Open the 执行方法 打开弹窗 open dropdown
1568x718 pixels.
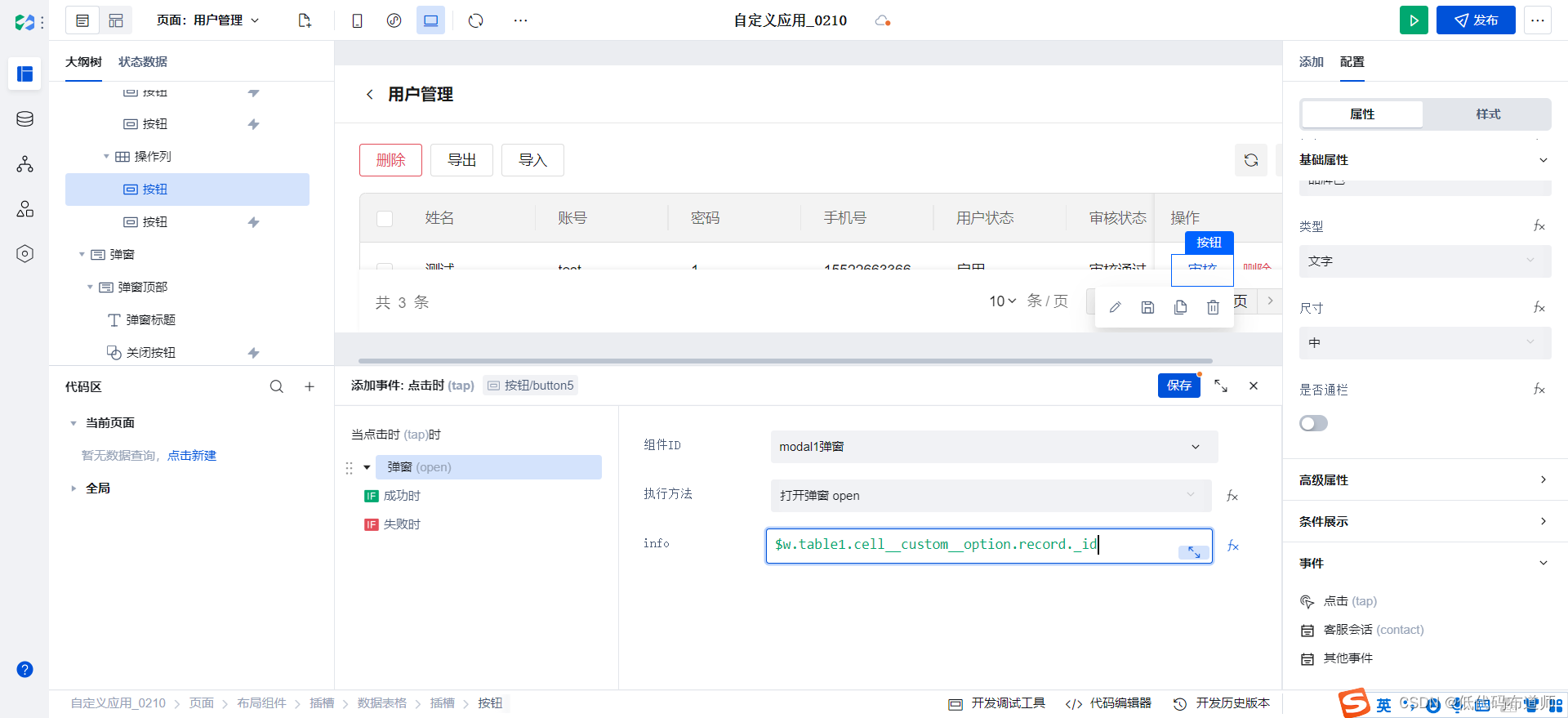click(x=991, y=496)
